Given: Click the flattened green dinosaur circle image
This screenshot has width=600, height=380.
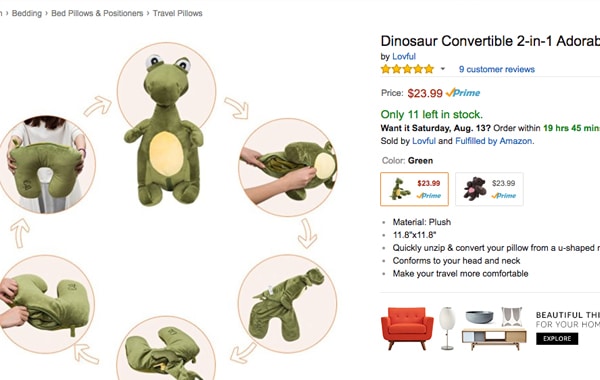Looking at the screenshot, I should tap(287, 304).
